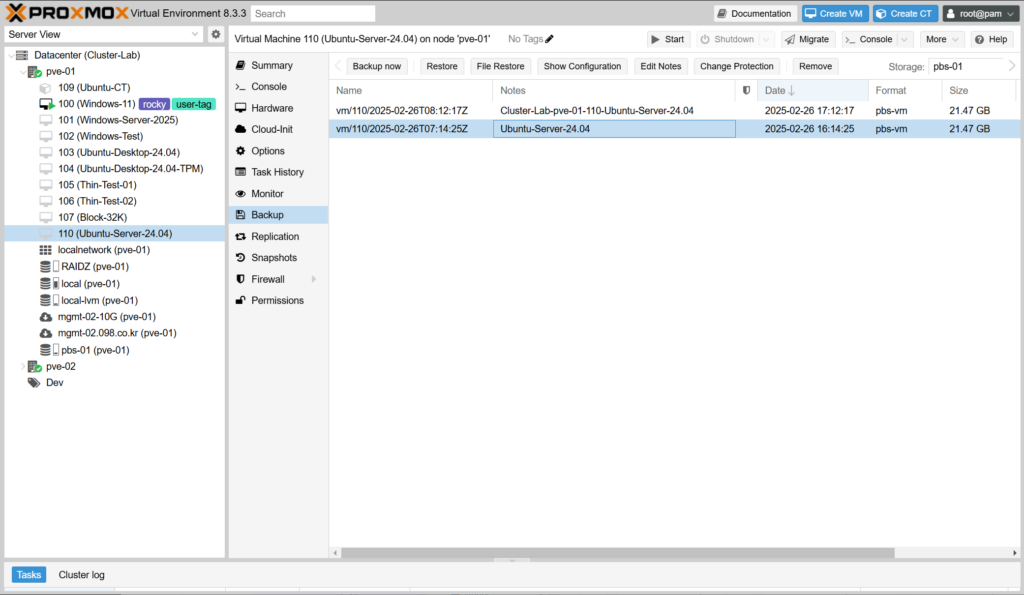1024x595 pixels.
Task: Expand the pve-02 node
Action: pos(24,367)
